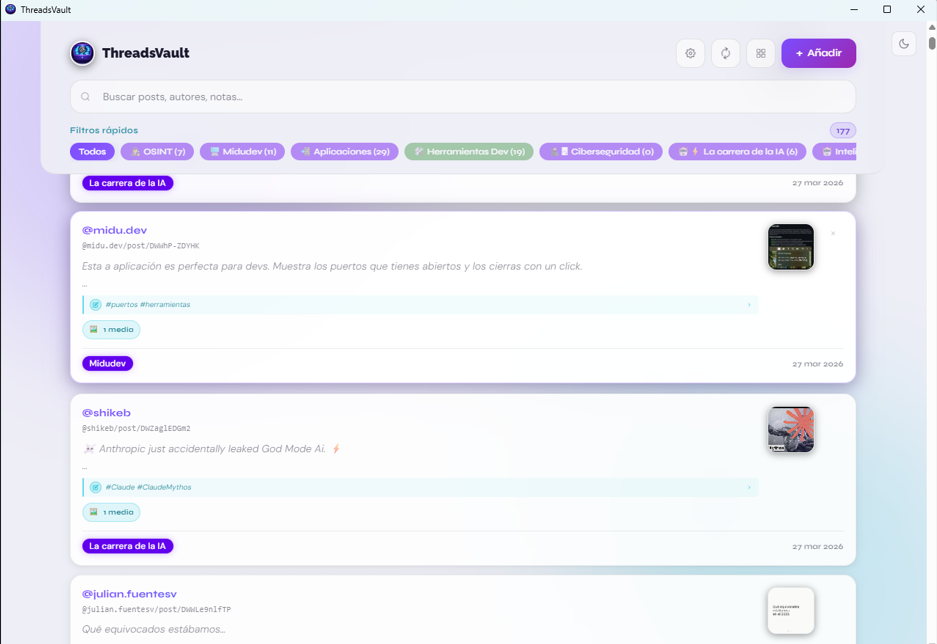Click the @julian.fuentesv/post/DWWLe9nlfTP path
Image resolution: width=937 pixels, height=644 pixels.
point(157,609)
